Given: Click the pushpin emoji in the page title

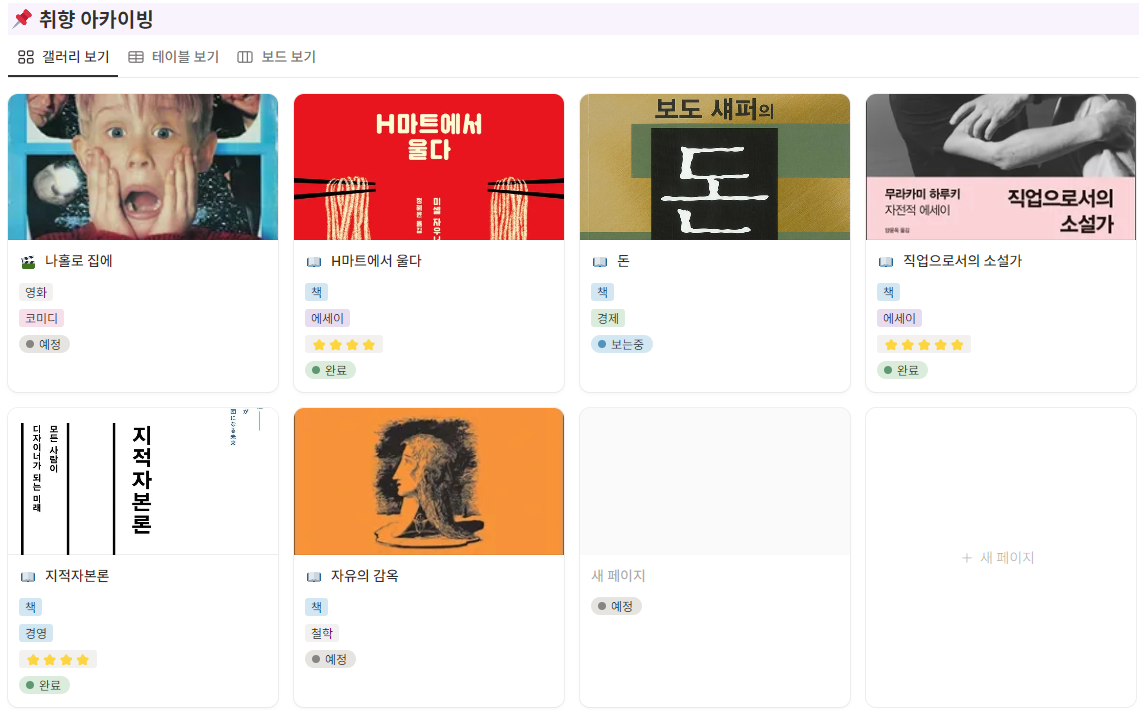Looking at the screenshot, I should [22, 19].
